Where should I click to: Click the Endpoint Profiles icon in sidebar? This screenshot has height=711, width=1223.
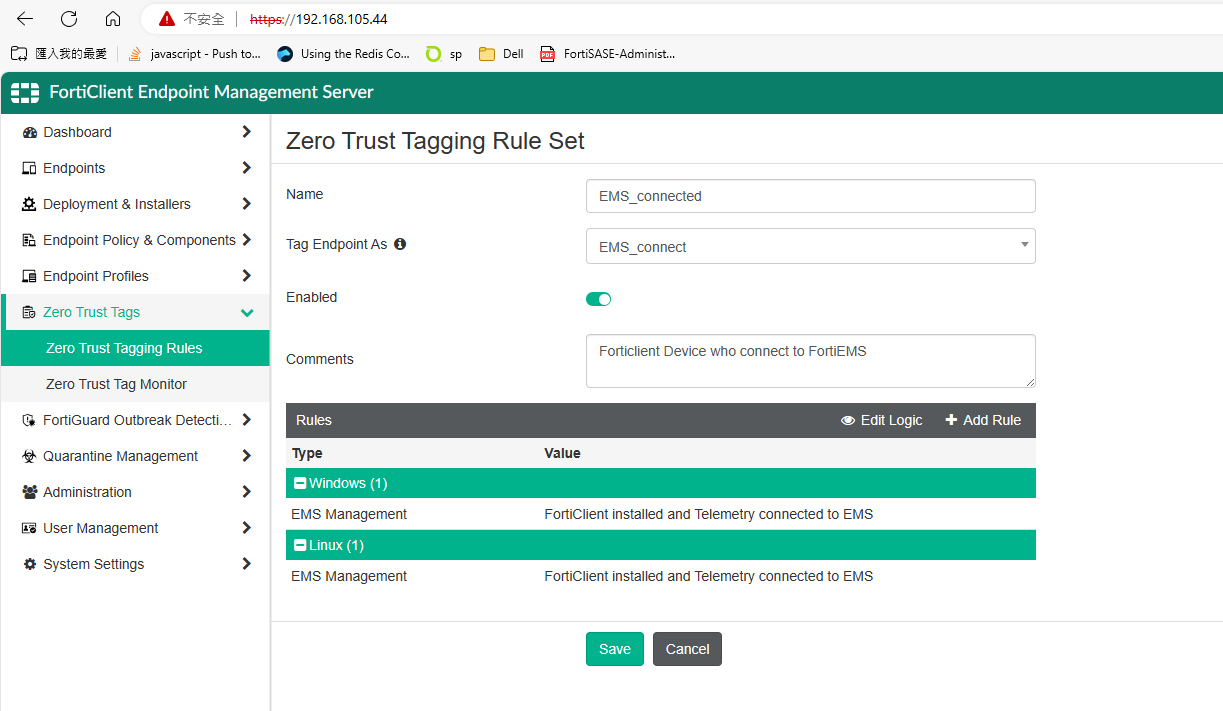click(29, 276)
